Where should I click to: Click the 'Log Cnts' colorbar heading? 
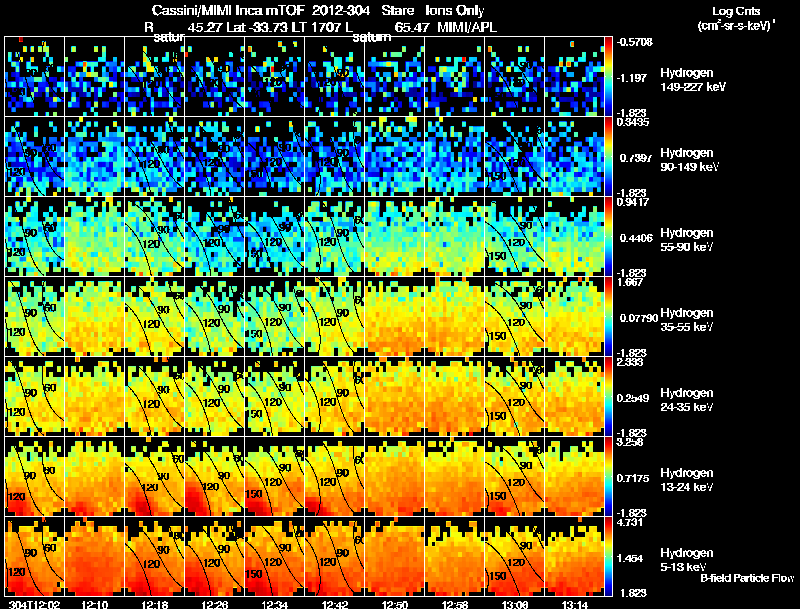(x=736, y=11)
